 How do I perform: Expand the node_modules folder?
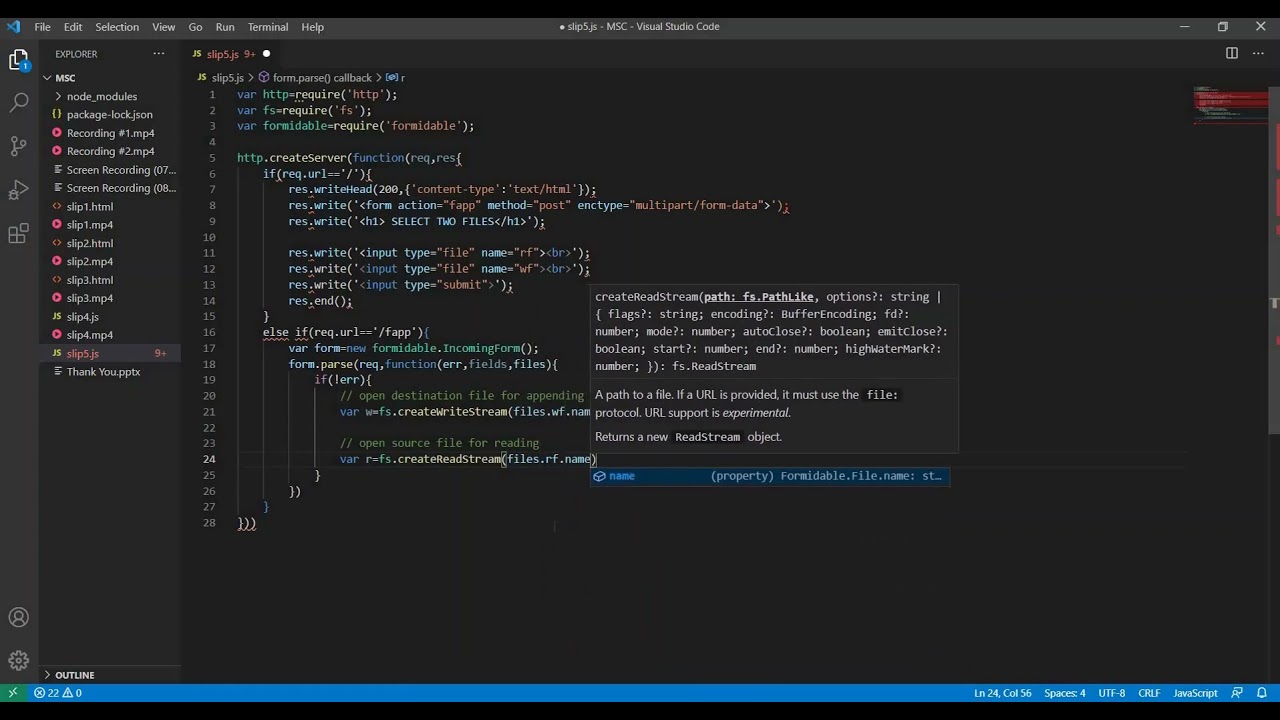point(58,96)
